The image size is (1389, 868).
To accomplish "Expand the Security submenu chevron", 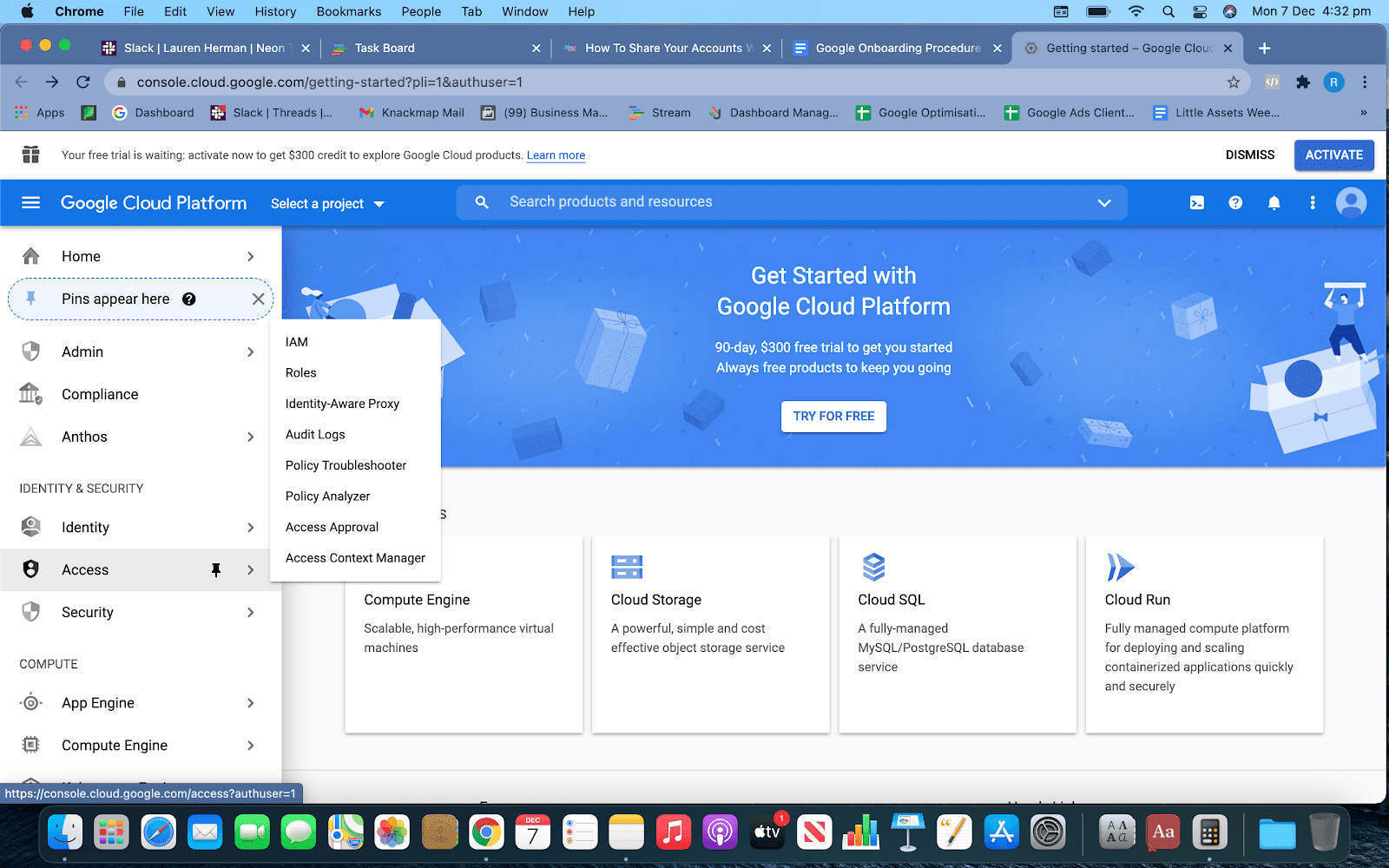I will 251,613.
